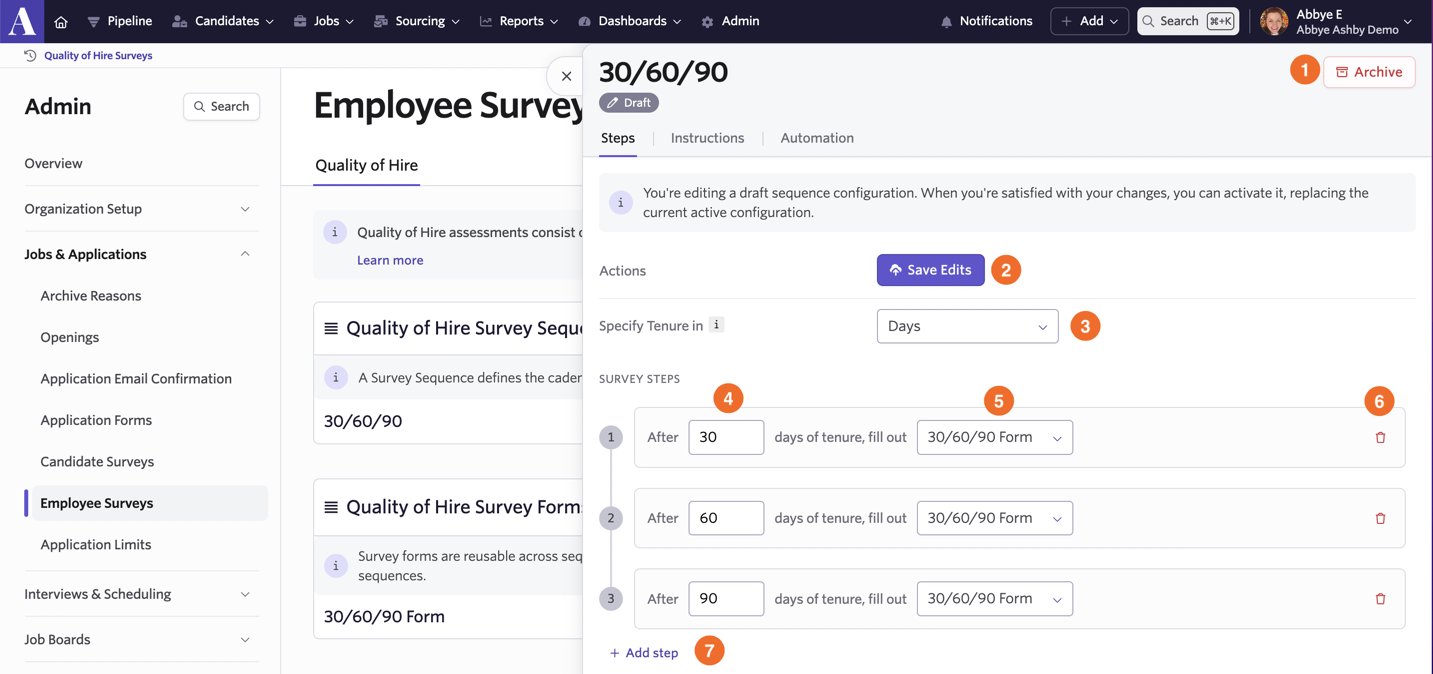1433x674 pixels.
Task: Edit the 60 days tenure field
Action: coord(726,518)
